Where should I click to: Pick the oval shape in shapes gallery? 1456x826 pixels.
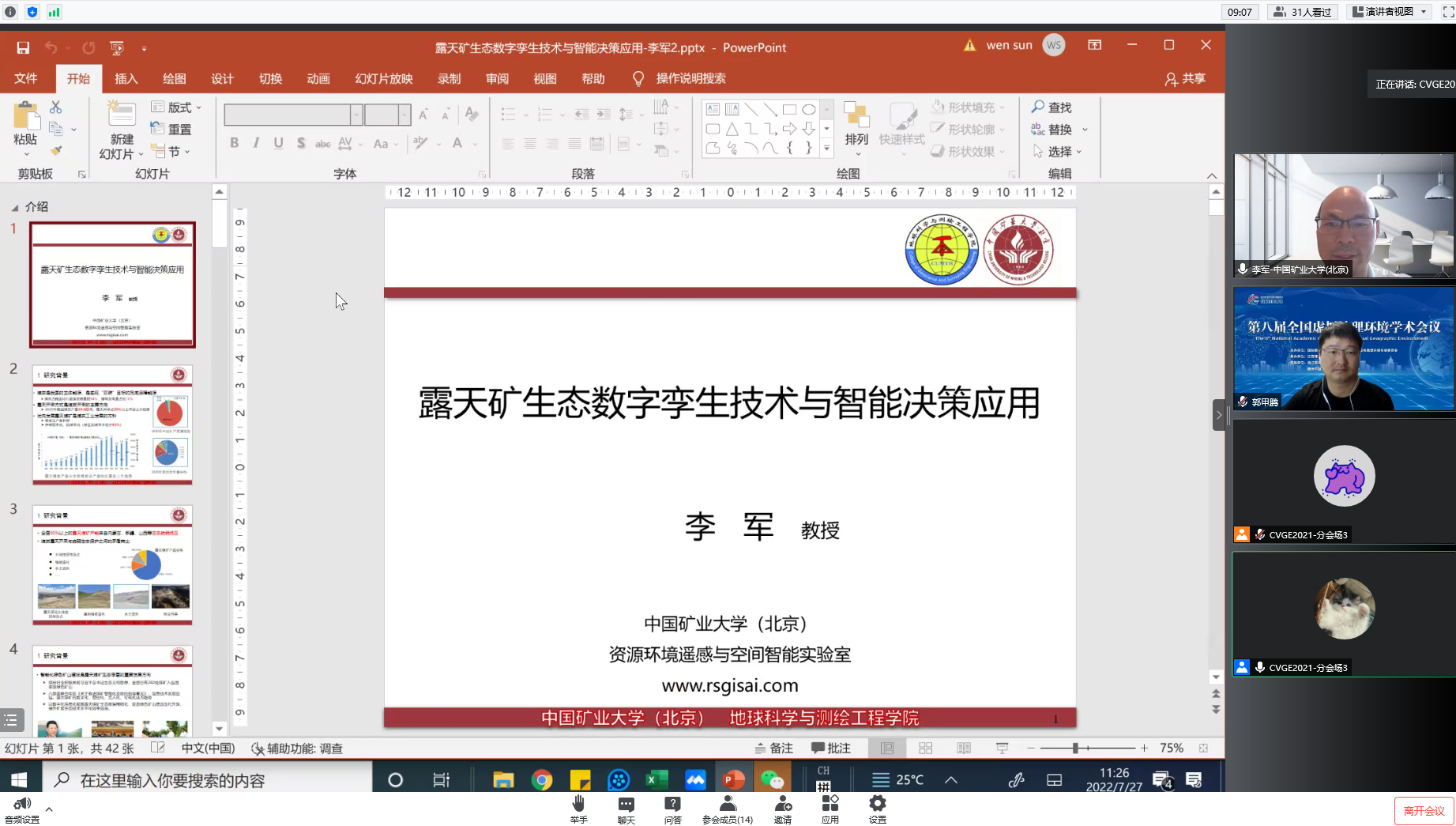(x=809, y=109)
